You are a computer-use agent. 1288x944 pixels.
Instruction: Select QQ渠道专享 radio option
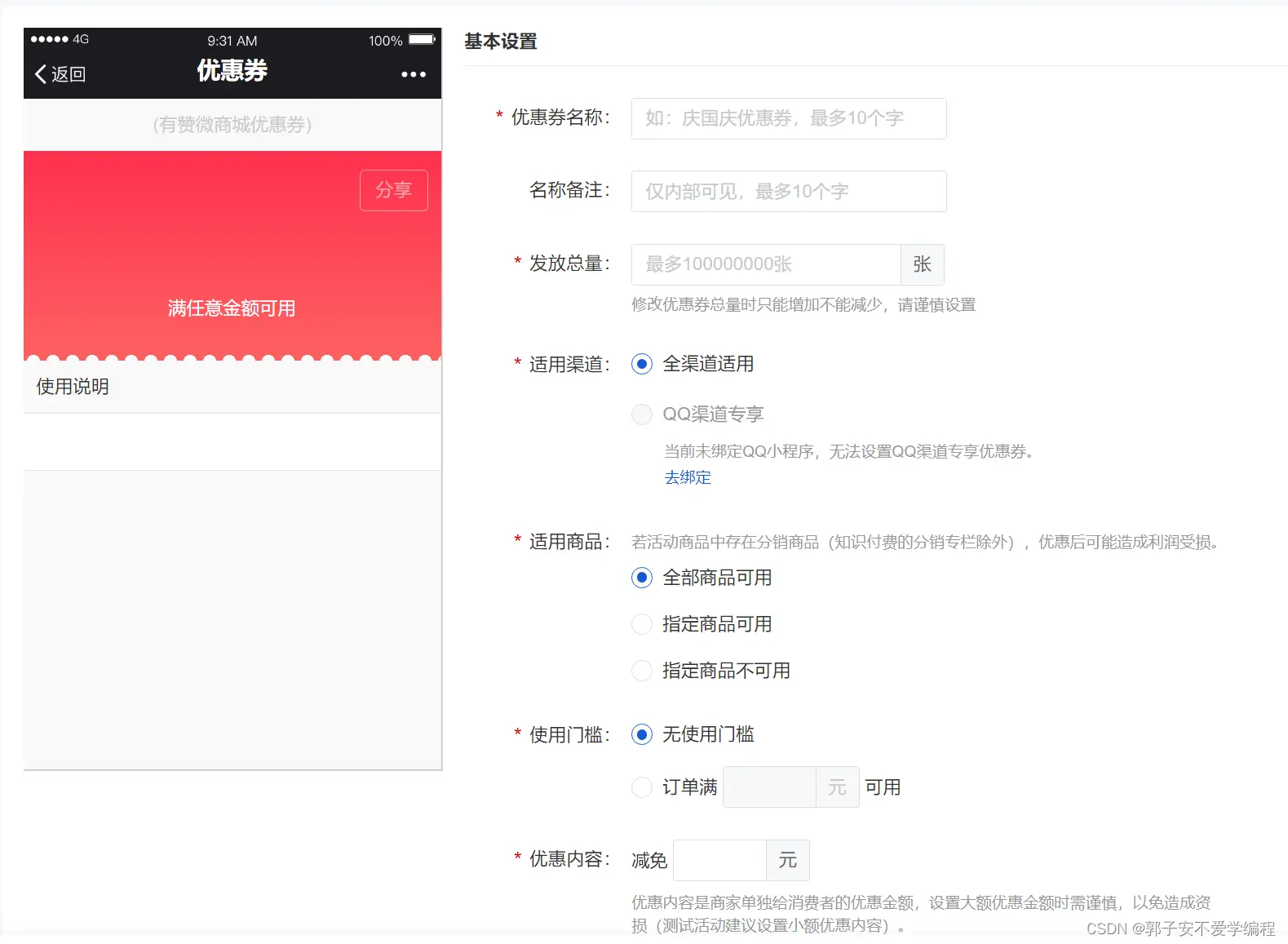[642, 414]
